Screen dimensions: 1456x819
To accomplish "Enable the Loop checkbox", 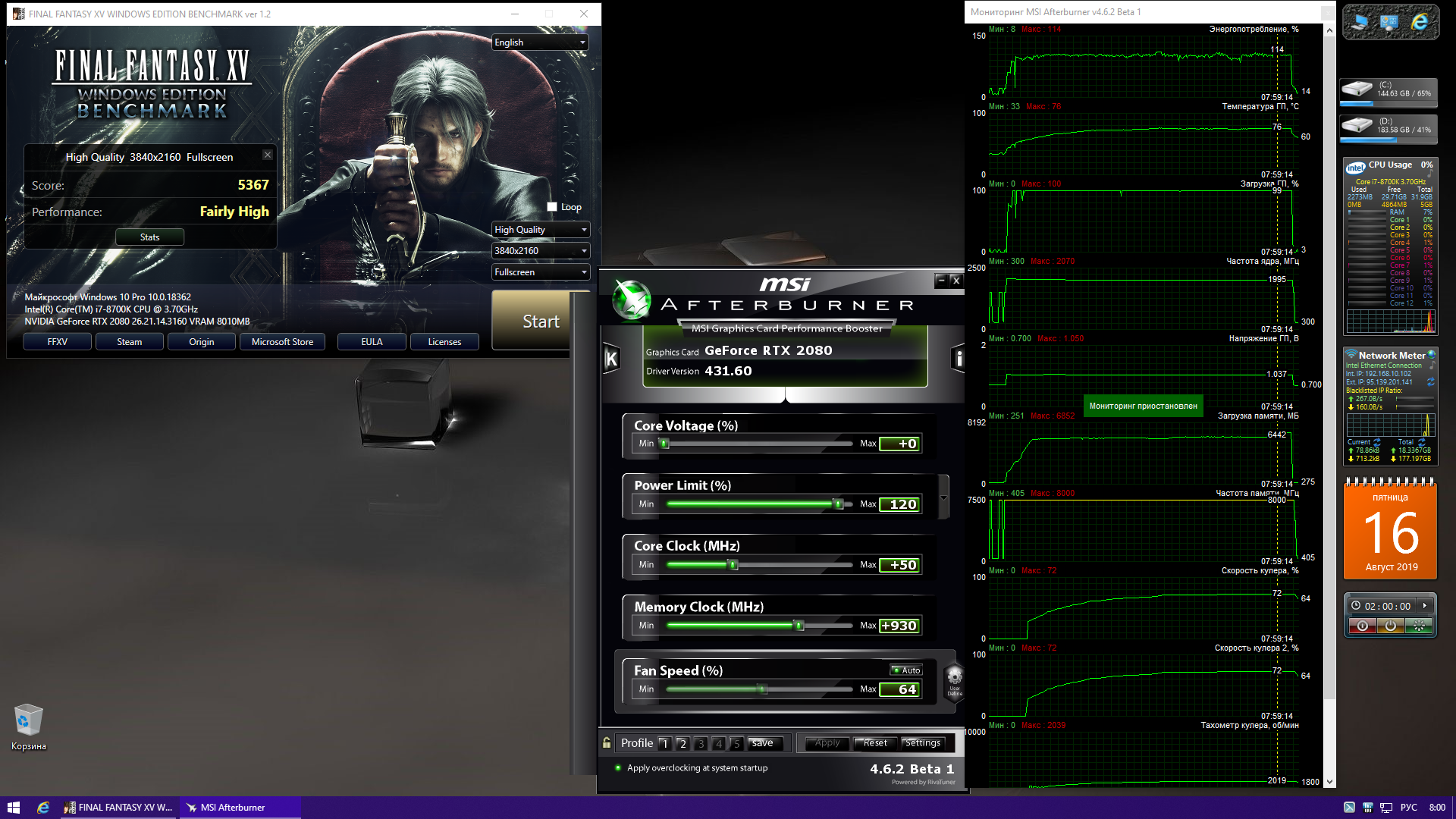I will [x=552, y=207].
